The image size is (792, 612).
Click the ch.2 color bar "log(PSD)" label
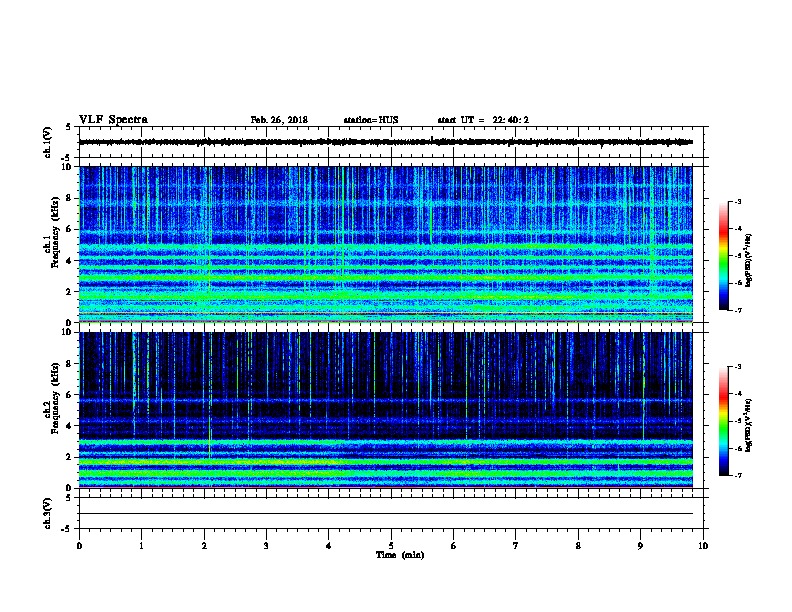[749, 426]
